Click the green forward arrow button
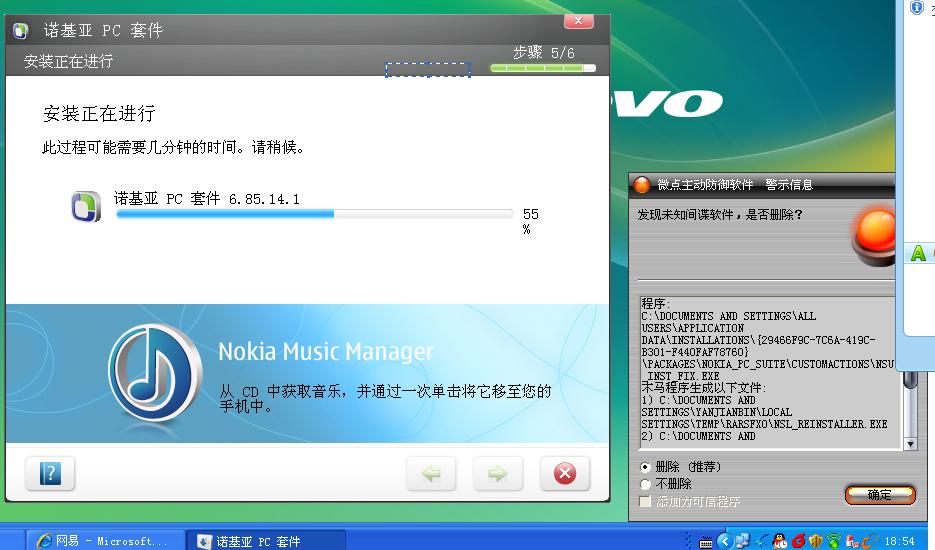Viewport: 935px width, 550px height. (498, 474)
